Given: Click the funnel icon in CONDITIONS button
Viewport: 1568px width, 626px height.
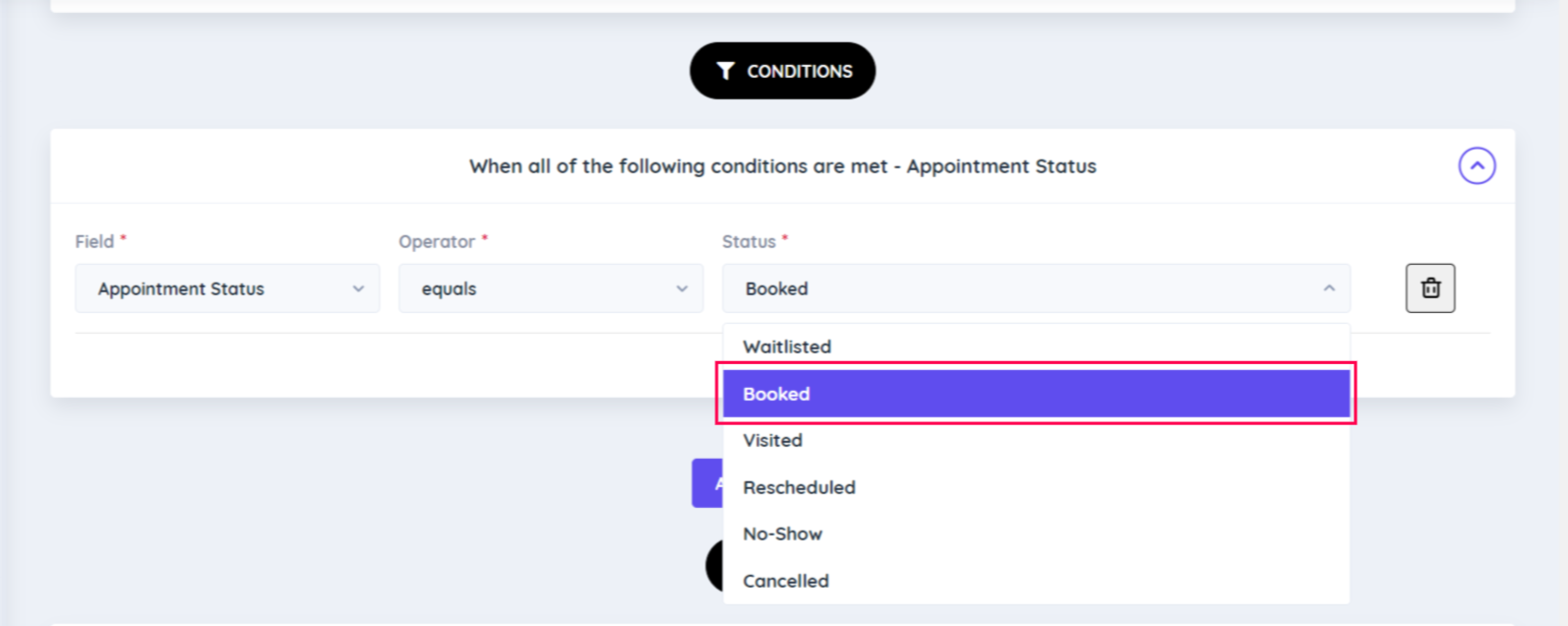Looking at the screenshot, I should 725,71.
